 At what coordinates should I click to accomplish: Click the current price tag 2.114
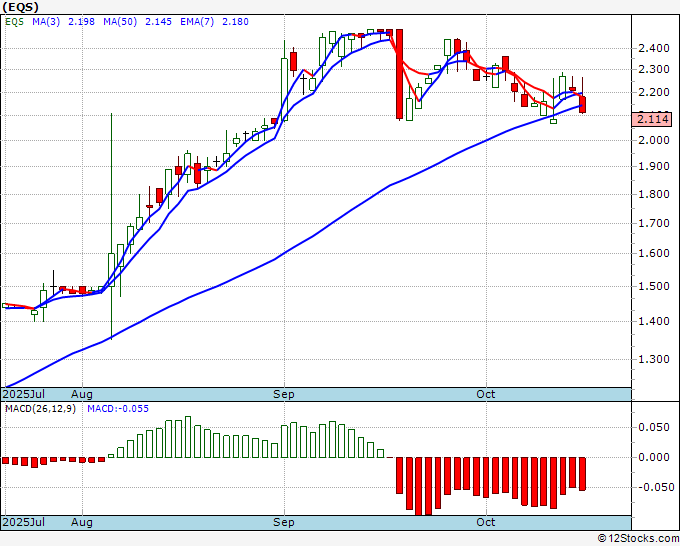pyautogui.click(x=652, y=119)
